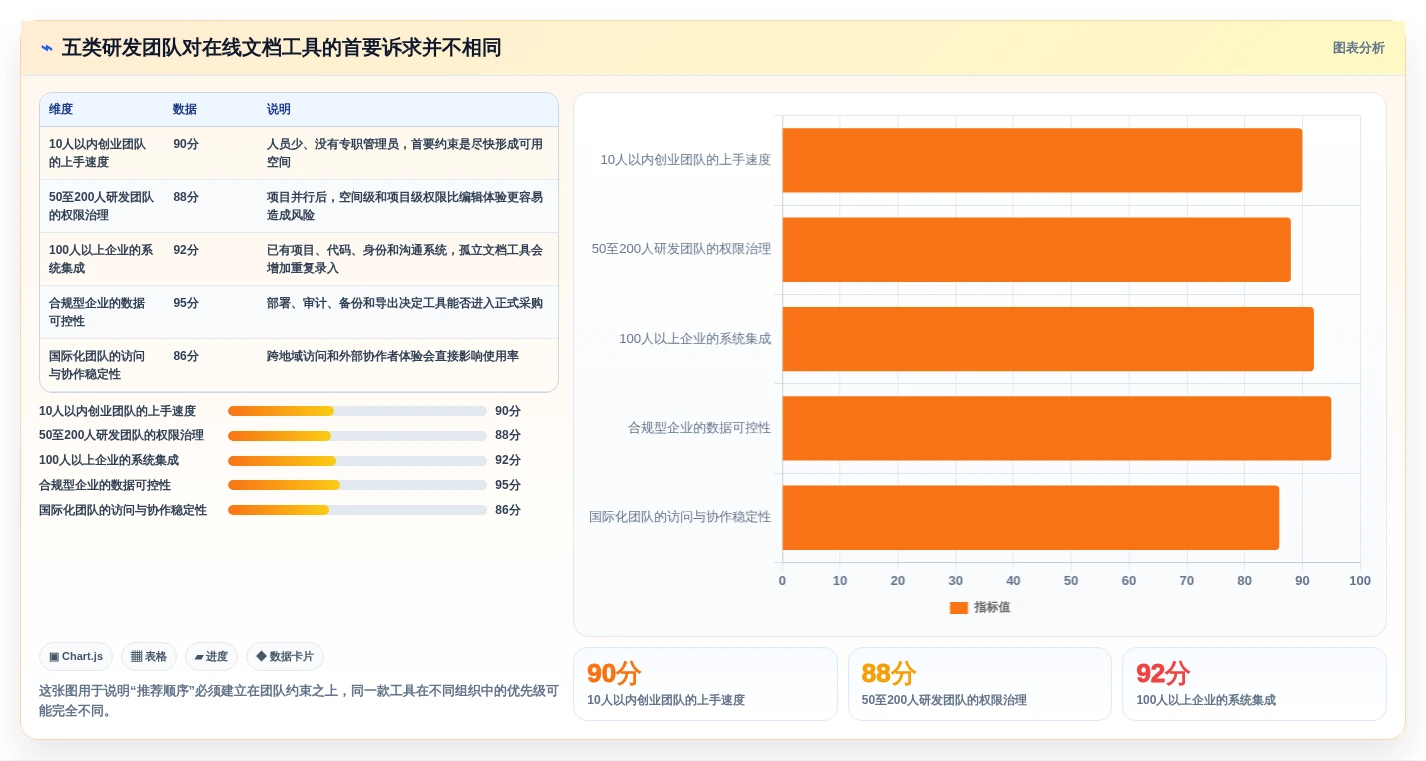Click description starting 已有项目、代码
This screenshot has height=761, width=1426.
pos(405,259)
